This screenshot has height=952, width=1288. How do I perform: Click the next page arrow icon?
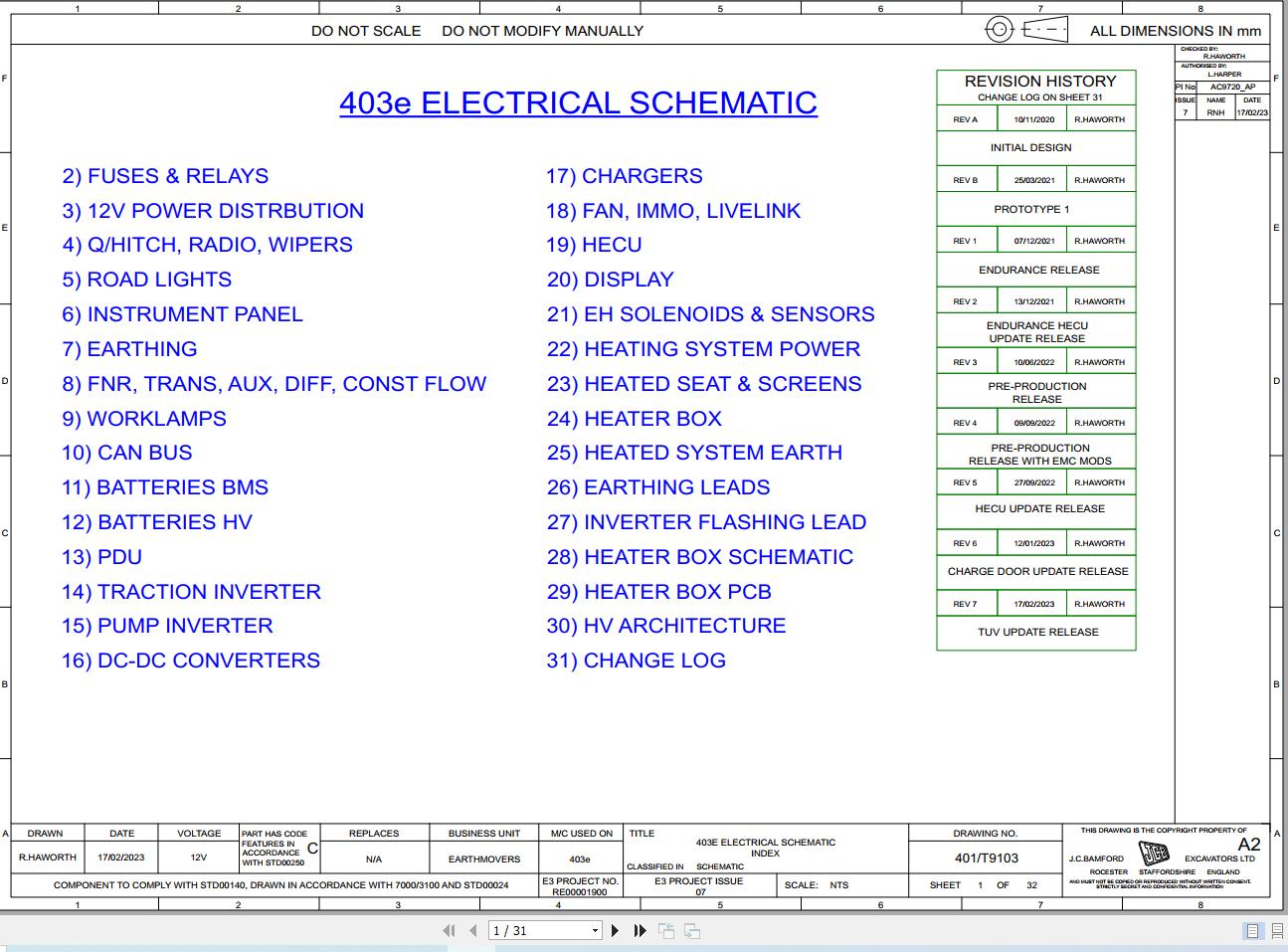click(616, 930)
